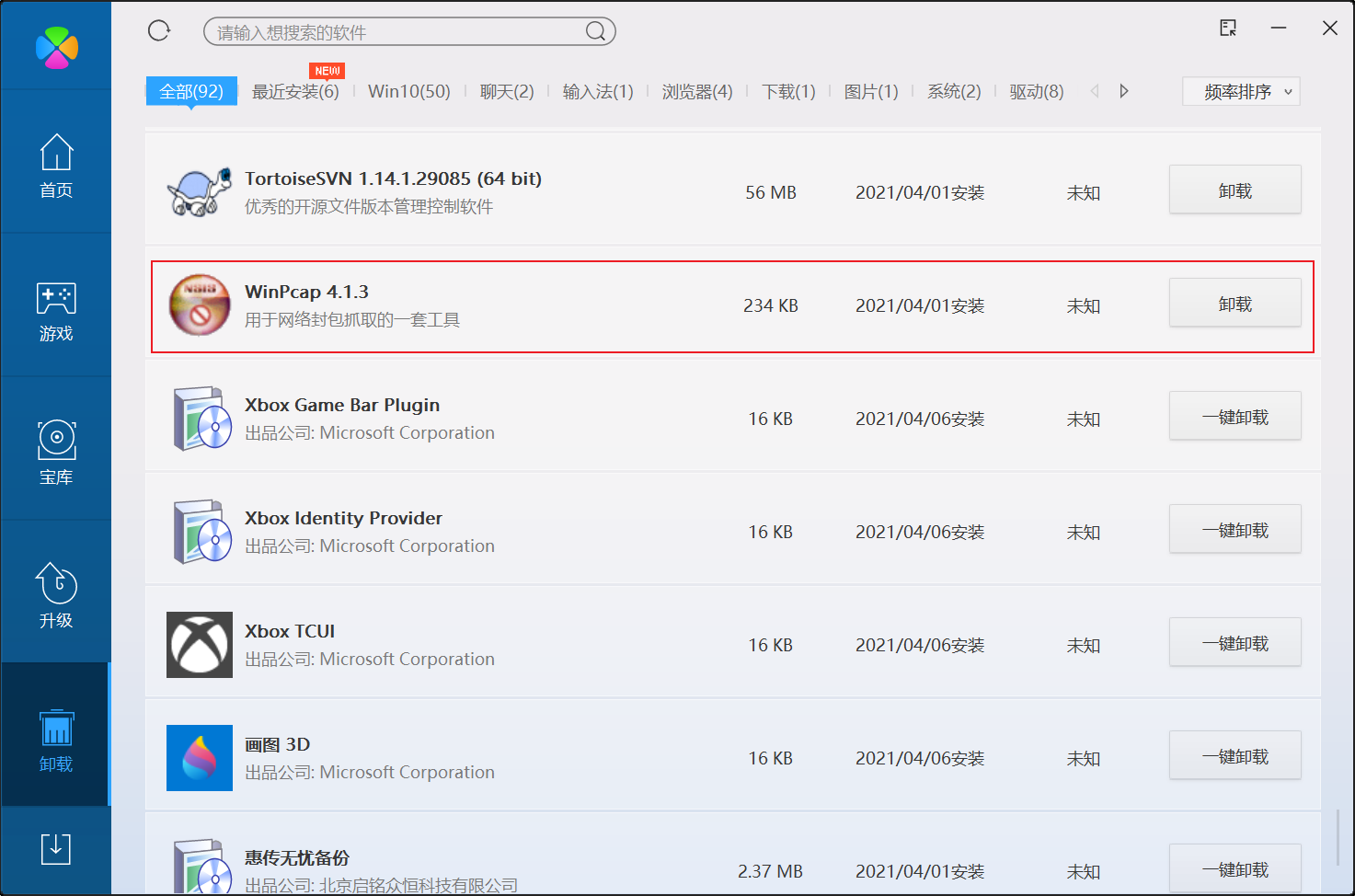Click the Xbox TCUI application logo
Image resolution: width=1355 pixels, height=896 pixels.
tap(199, 644)
